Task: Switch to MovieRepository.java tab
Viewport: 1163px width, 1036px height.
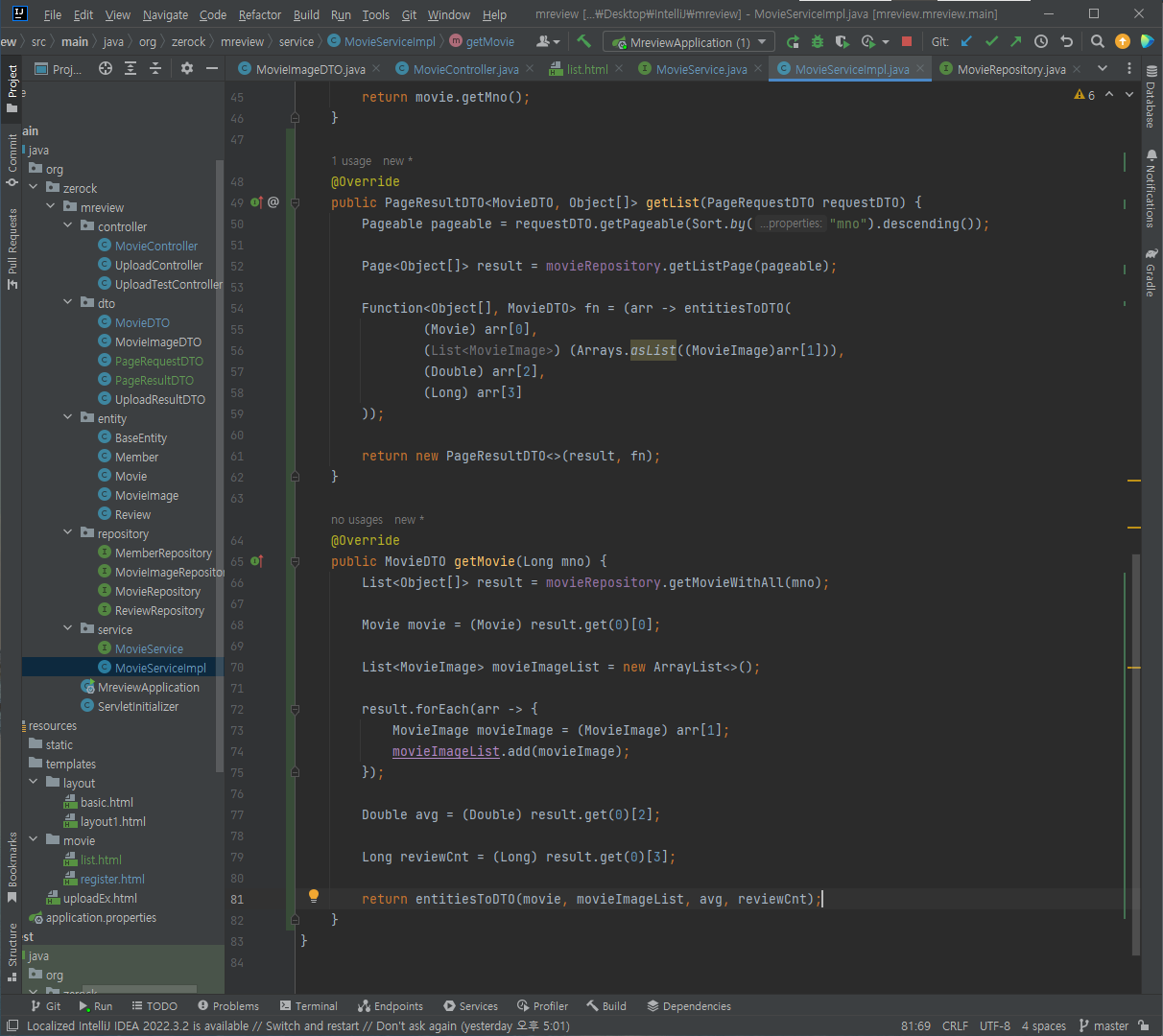Action: pyautogui.click(x=1011, y=69)
